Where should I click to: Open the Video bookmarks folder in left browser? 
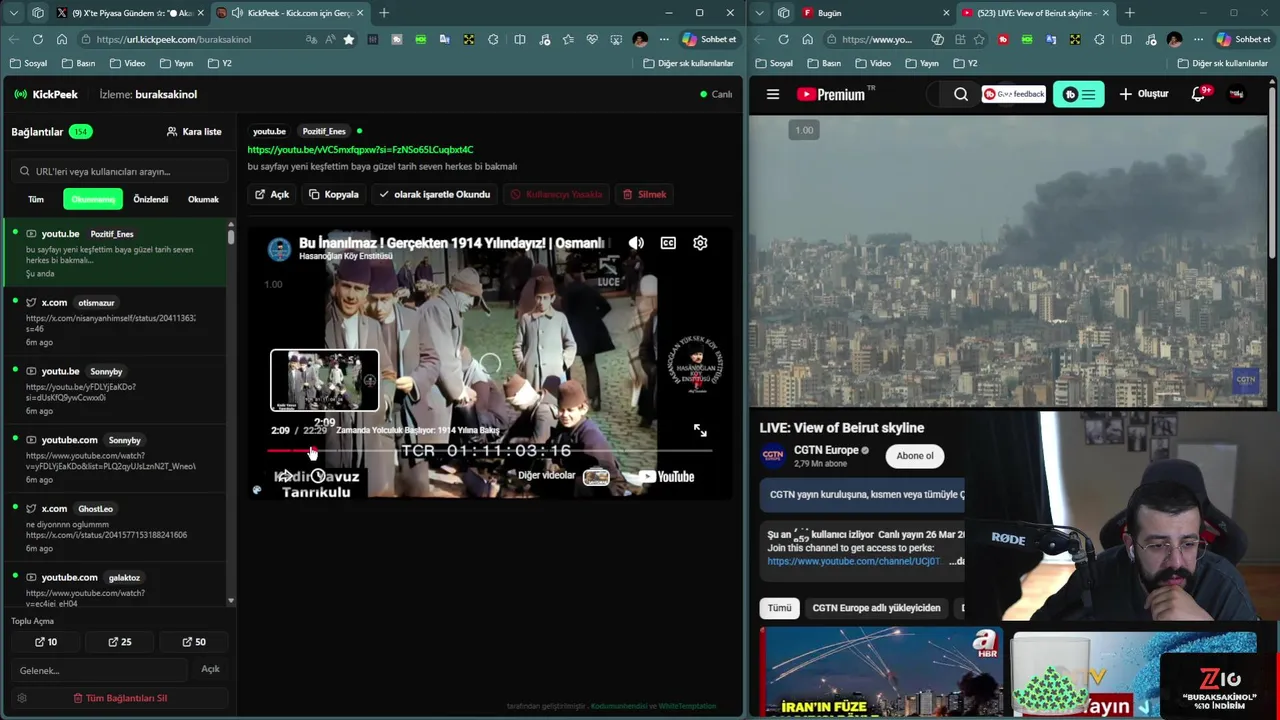[x=128, y=63]
